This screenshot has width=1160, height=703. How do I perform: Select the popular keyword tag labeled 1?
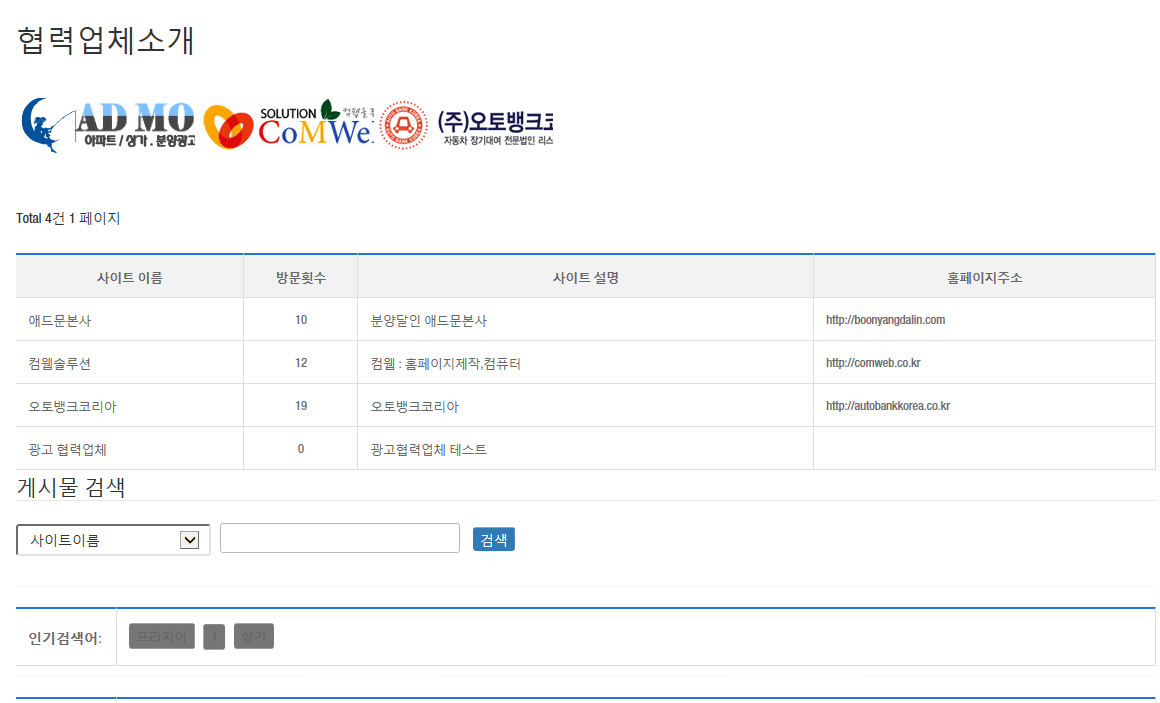click(x=214, y=637)
